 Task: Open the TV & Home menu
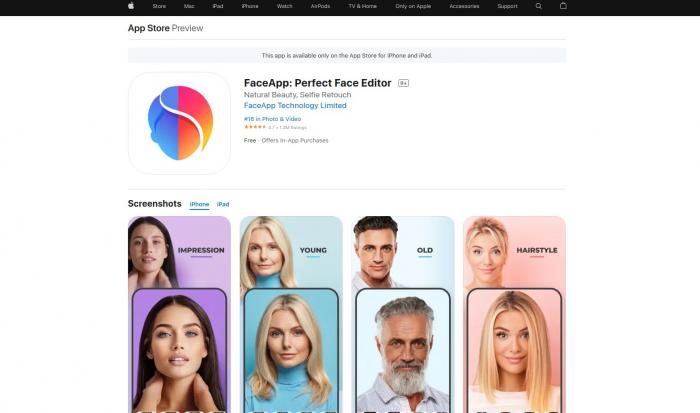(362, 6)
